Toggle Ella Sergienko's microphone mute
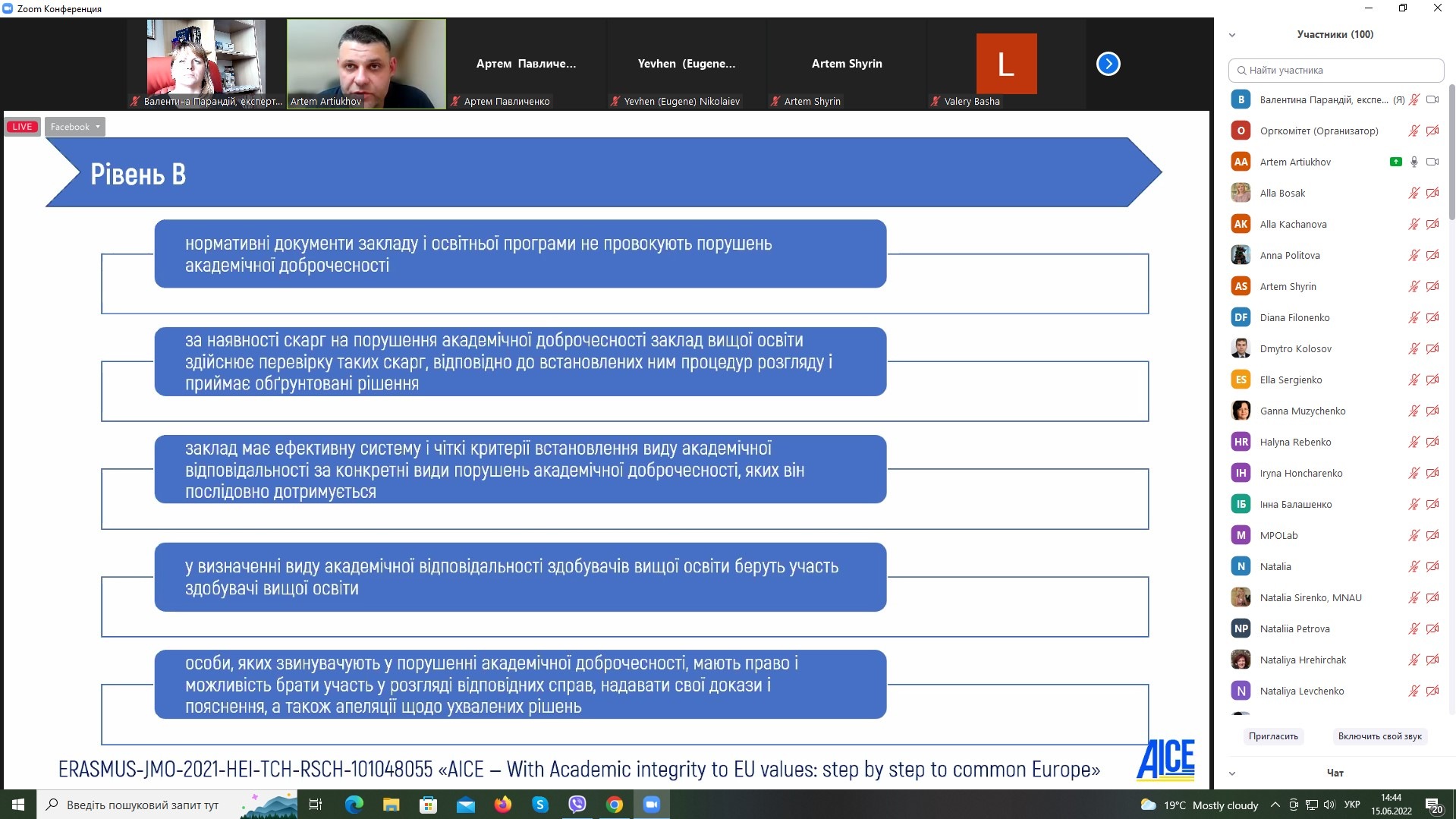Image resolution: width=1456 pixels, height=819 pixels. pos(1414,380)
